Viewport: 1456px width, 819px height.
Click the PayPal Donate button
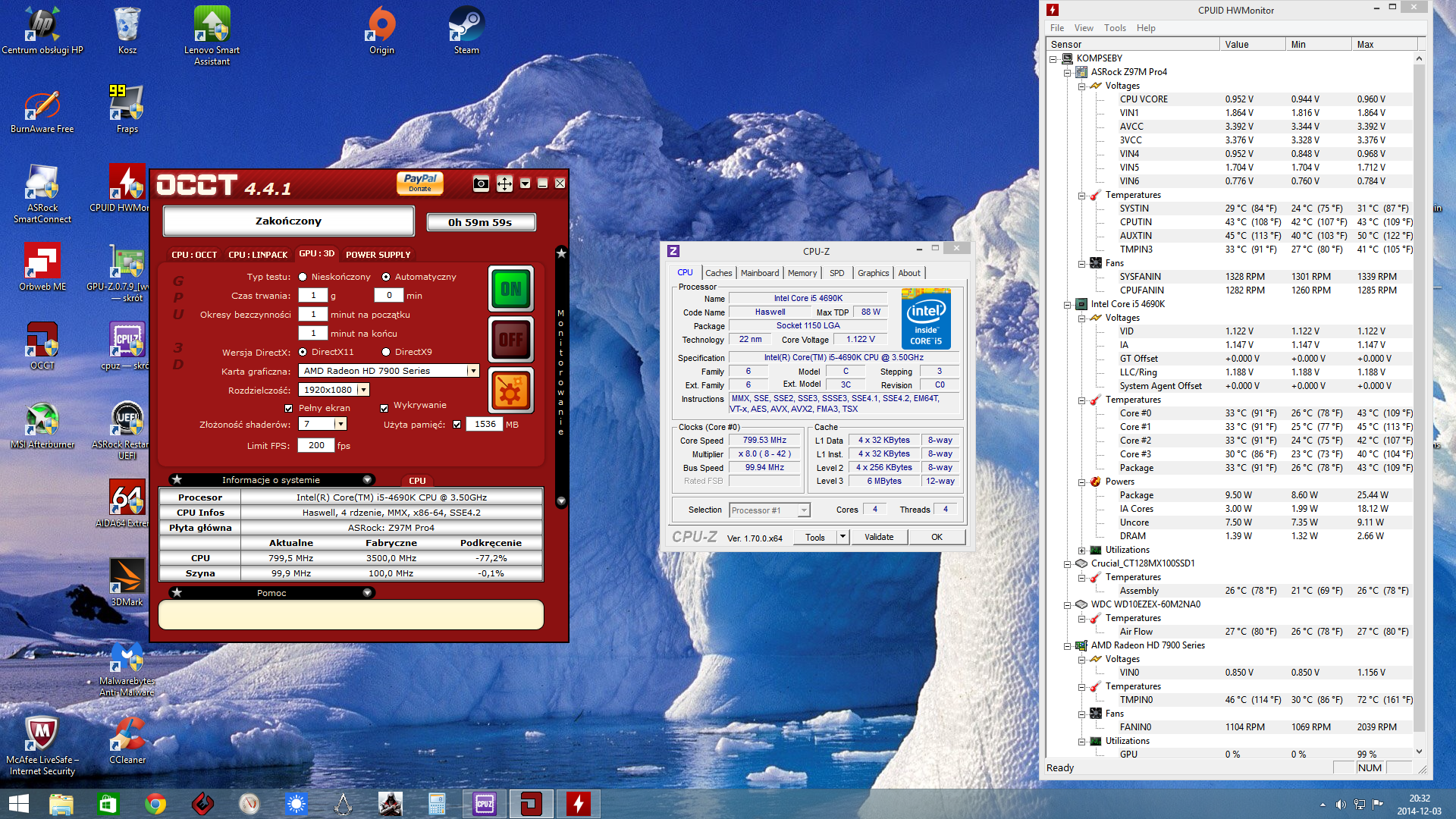point(419,183)
